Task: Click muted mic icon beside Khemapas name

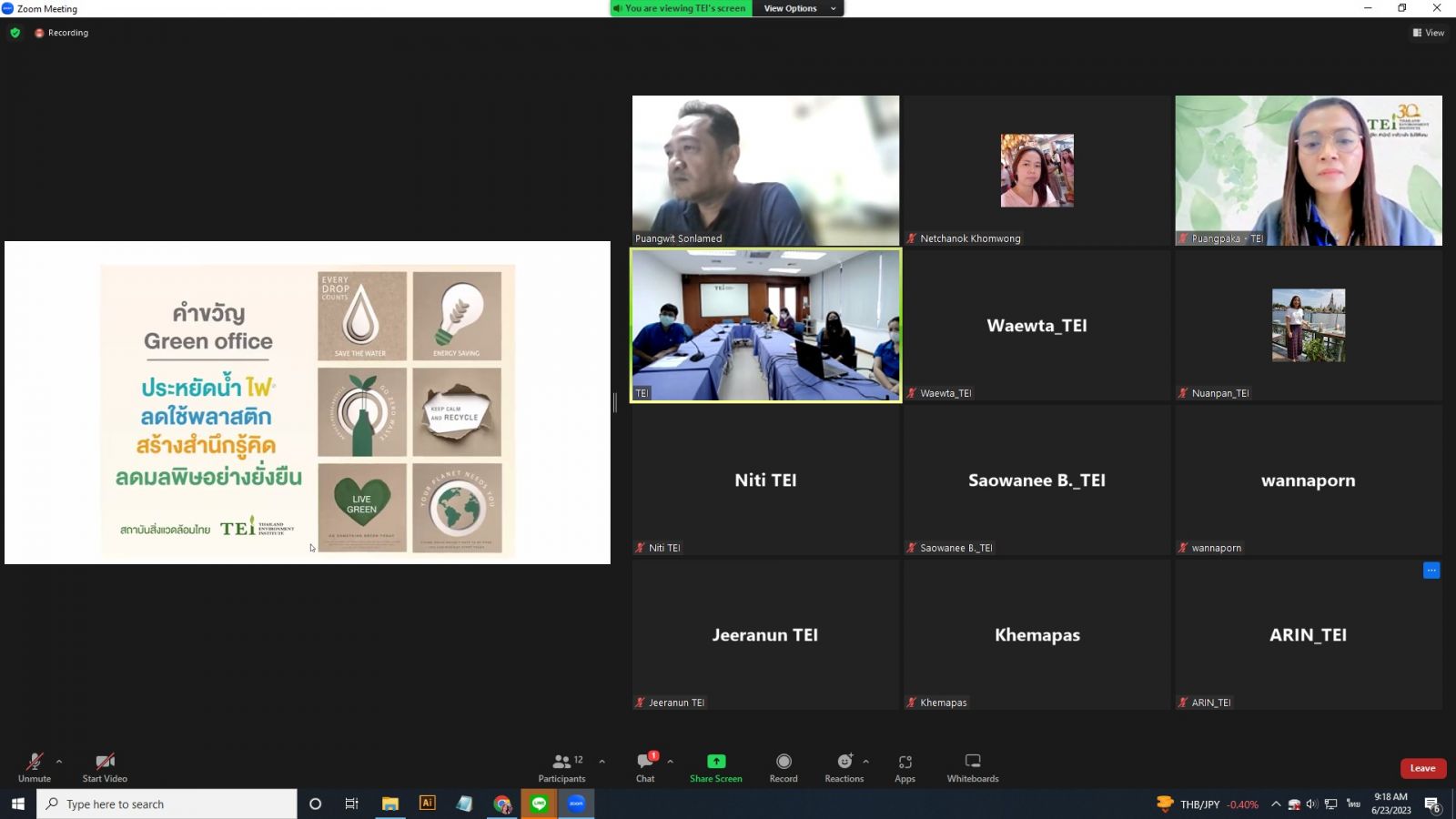Action: [911, 703]
